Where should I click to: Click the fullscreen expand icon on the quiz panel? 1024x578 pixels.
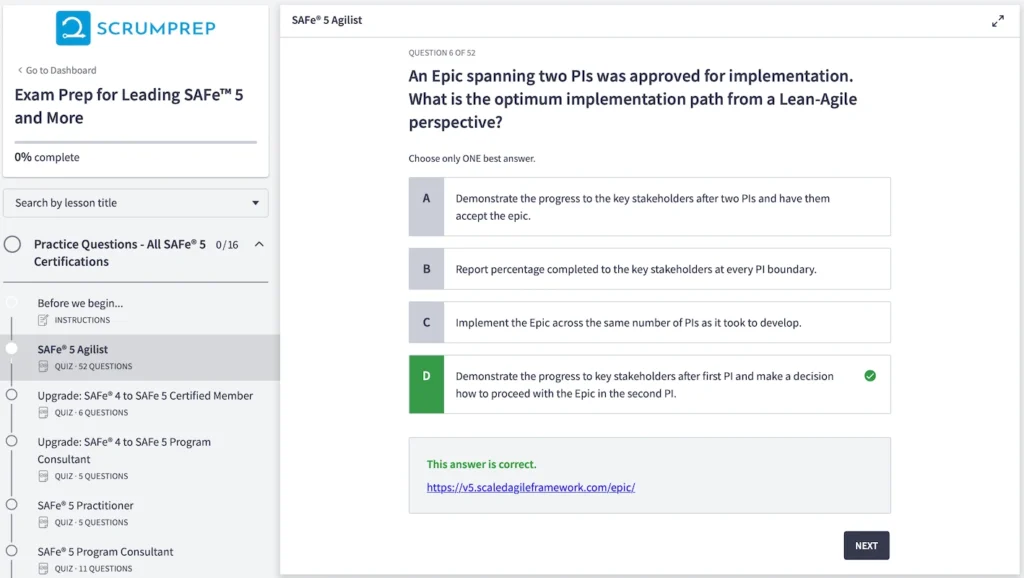pyautogui.click(x=997, y=18)
